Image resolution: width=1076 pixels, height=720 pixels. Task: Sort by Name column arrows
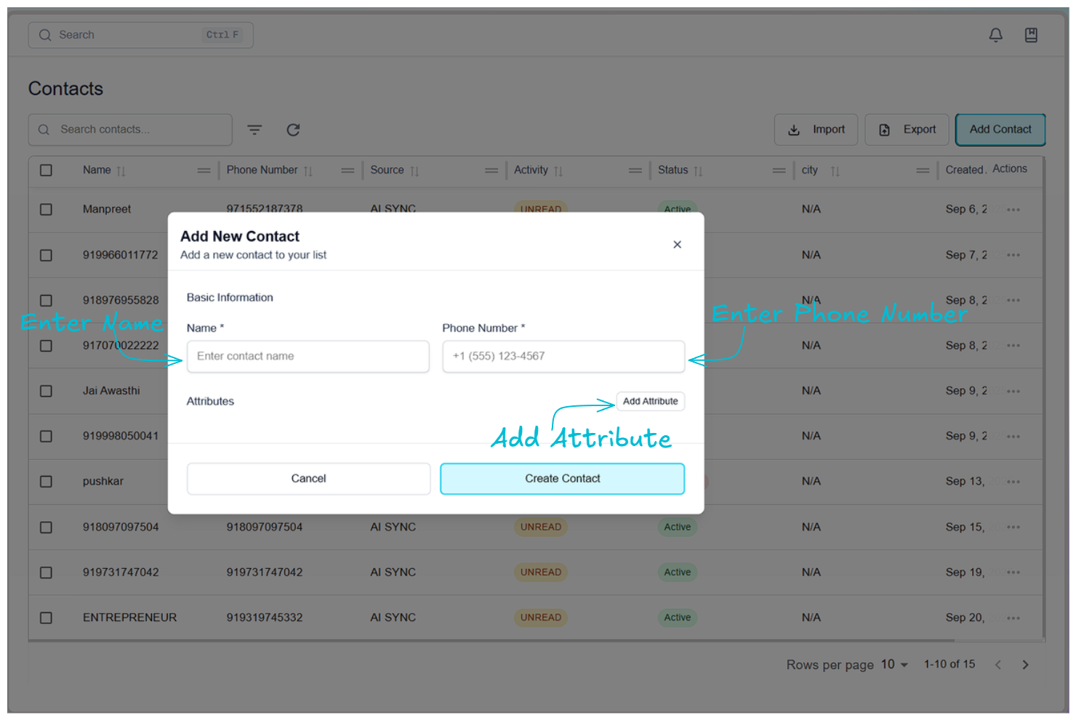(x=121, y=171)
